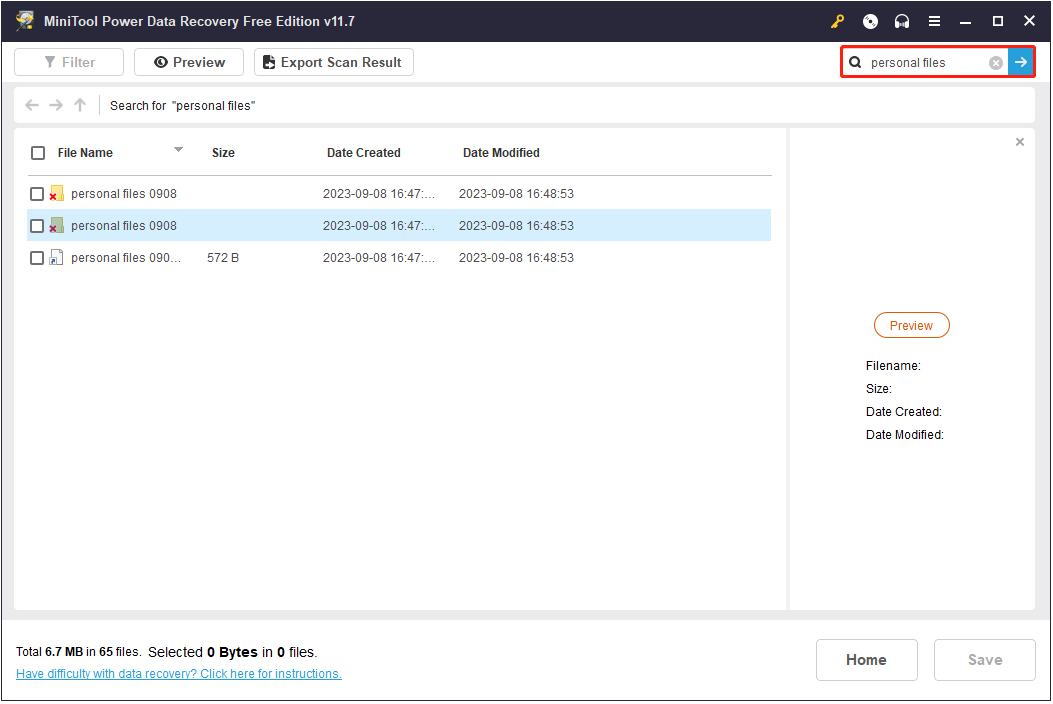
Task: Navigate back with the left arrow
Action: [x=32, y=105]
